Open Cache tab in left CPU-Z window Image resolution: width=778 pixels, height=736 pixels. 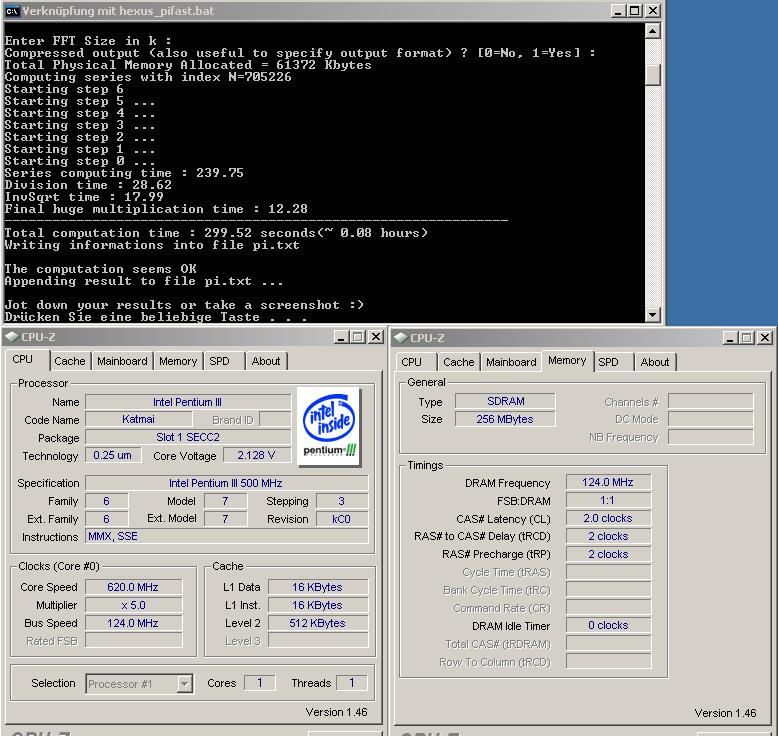coord(70,361)
